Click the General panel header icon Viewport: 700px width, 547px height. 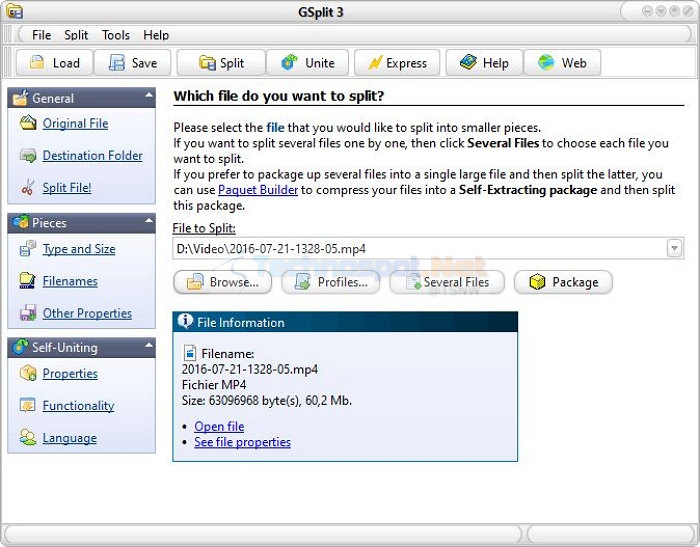pos(20,97)
